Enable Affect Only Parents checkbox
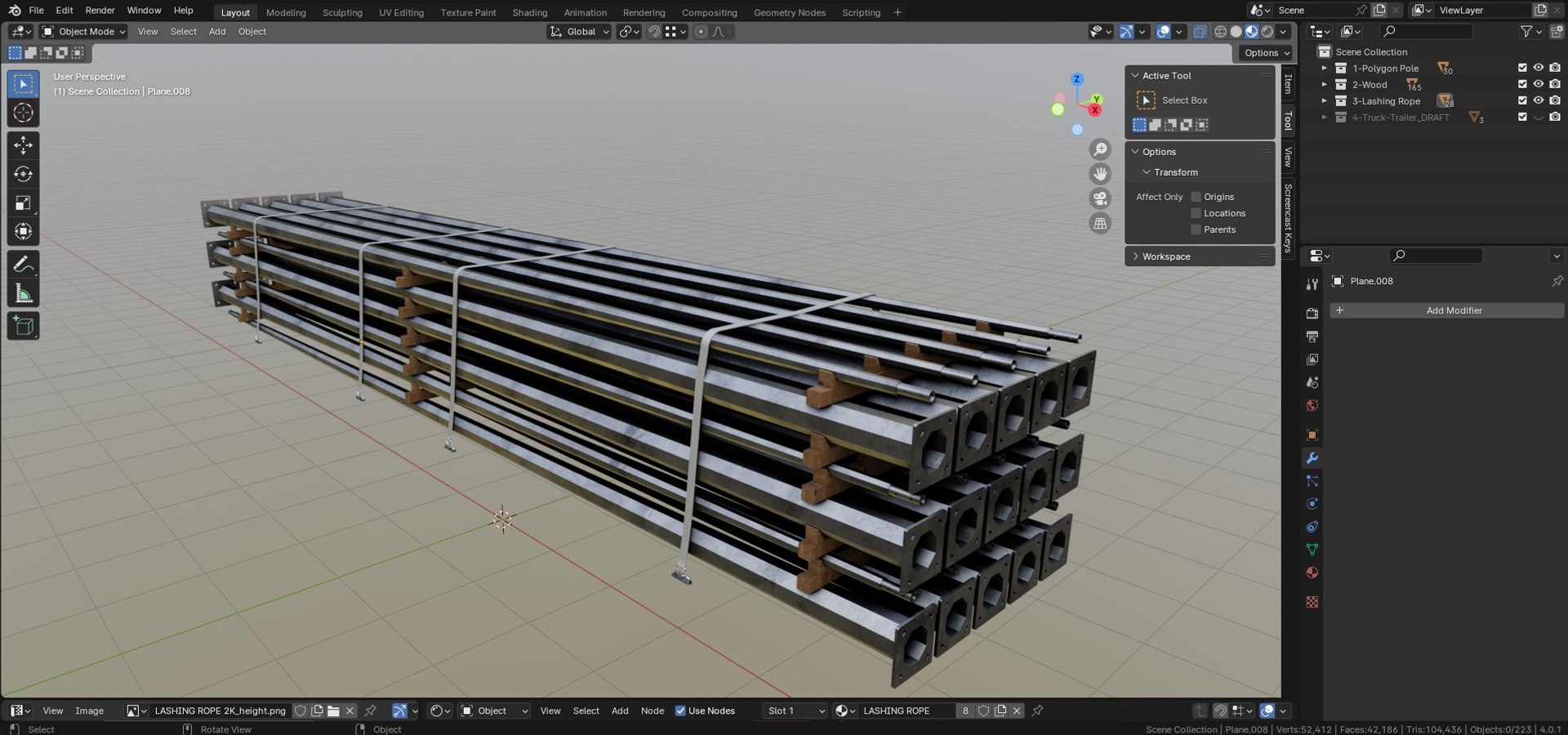The image size is (1568, 735). (1196, 229)
